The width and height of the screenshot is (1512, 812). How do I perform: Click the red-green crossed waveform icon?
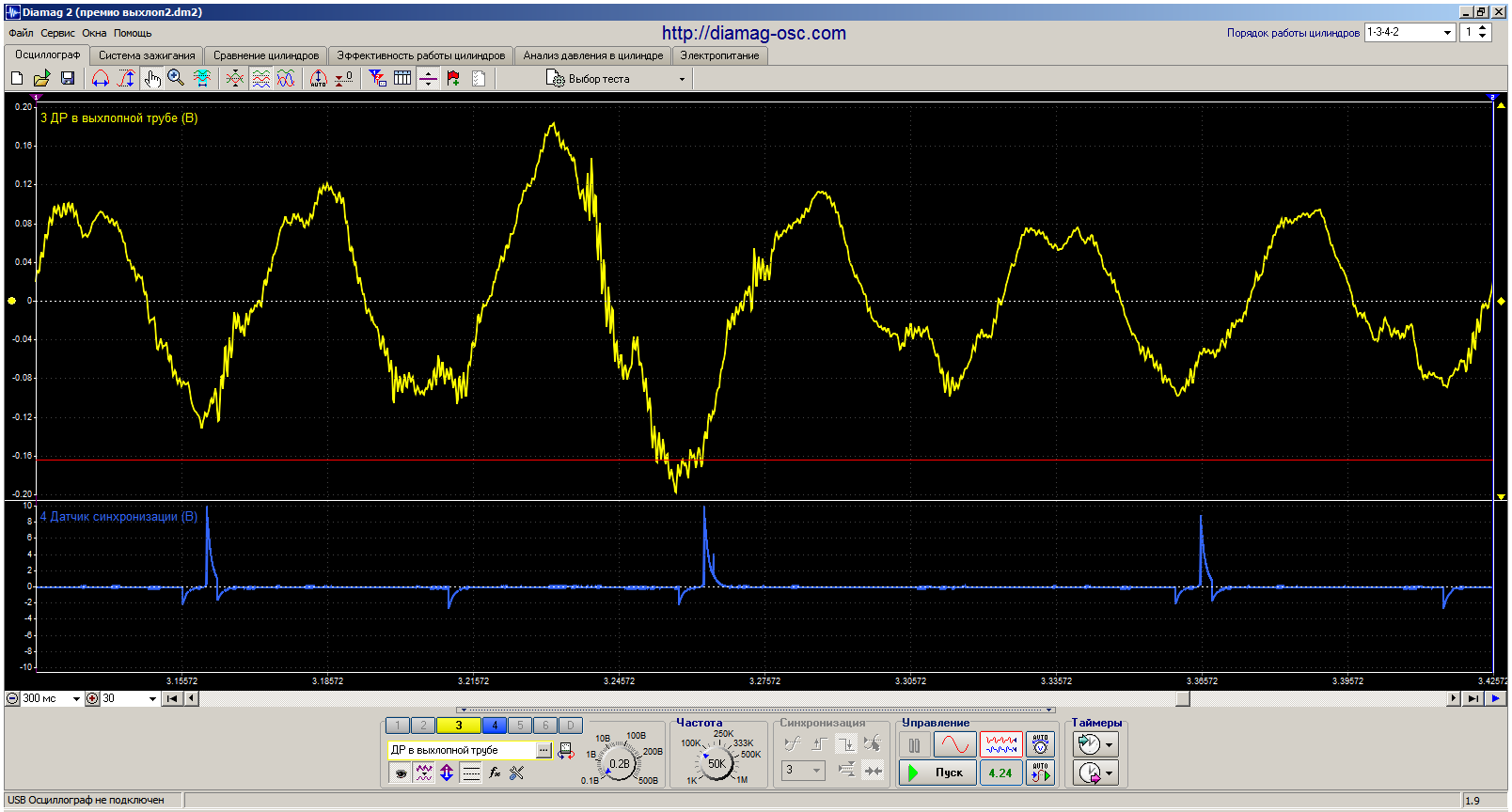235,79
